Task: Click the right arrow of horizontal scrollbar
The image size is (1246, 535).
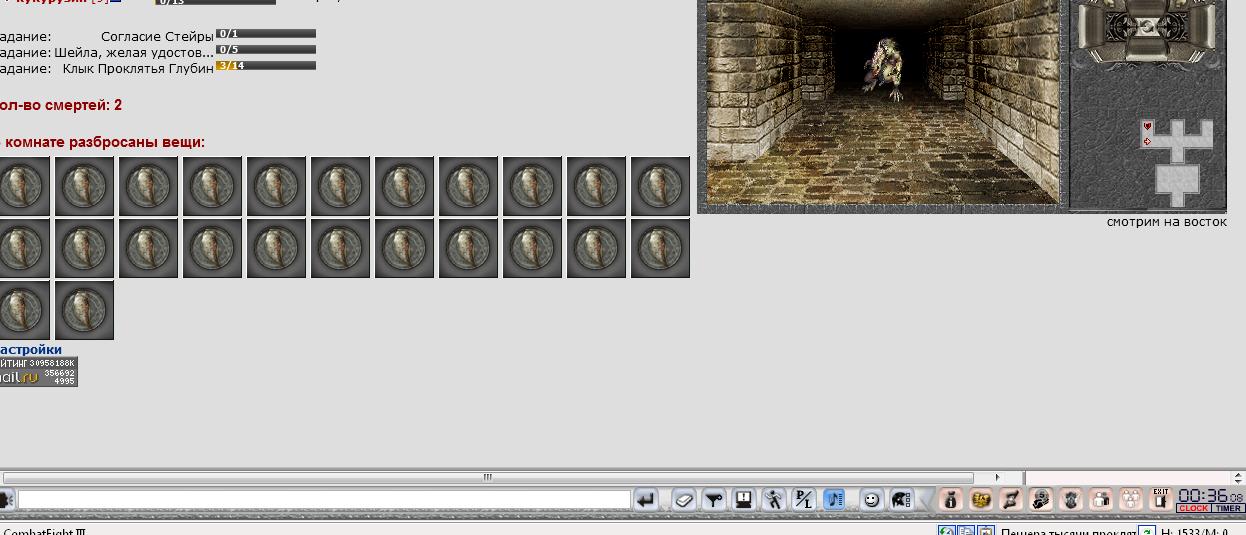Action: (x=997, y=478)
